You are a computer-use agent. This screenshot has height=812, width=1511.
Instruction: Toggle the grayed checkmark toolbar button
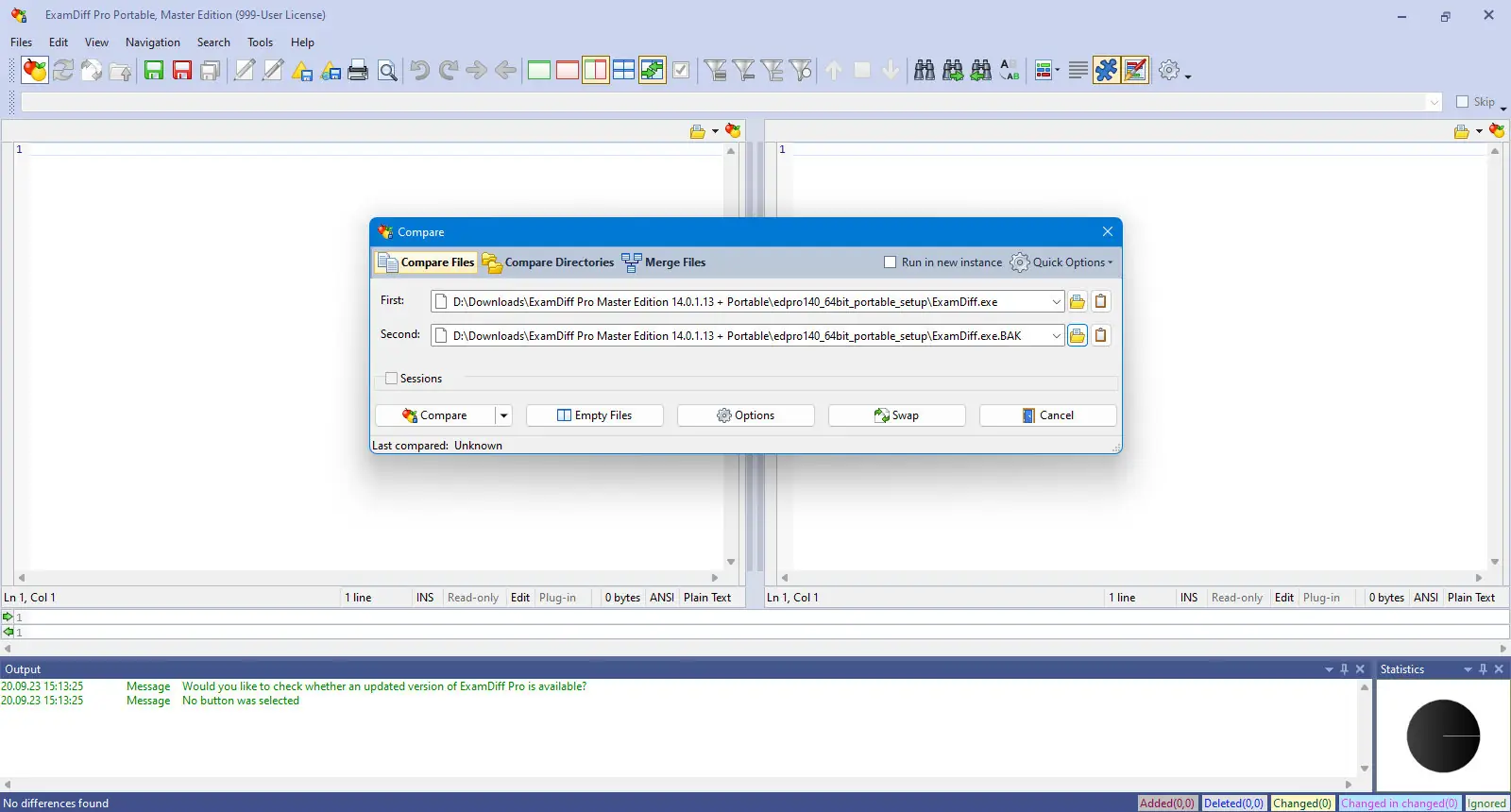pos(681,70)
